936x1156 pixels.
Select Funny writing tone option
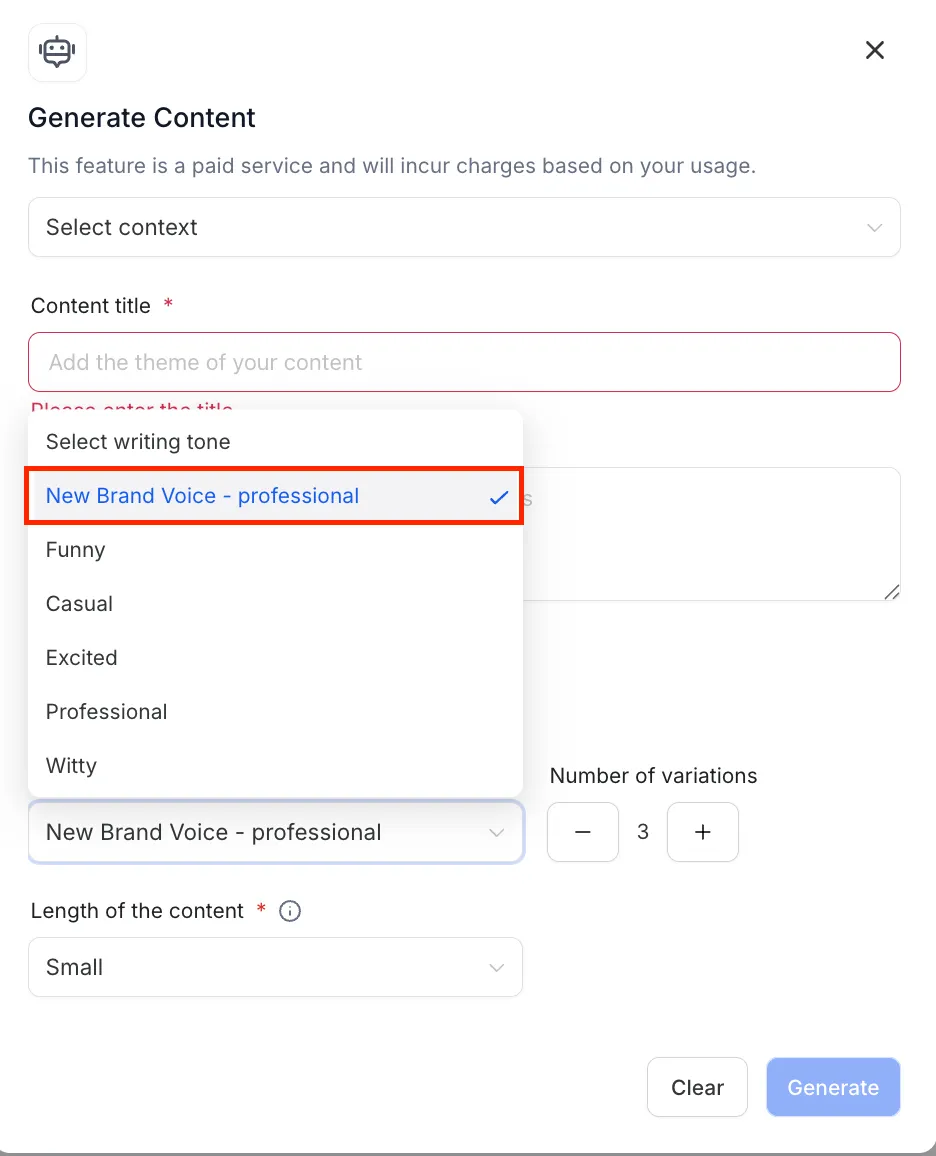[x=76, y=550]
